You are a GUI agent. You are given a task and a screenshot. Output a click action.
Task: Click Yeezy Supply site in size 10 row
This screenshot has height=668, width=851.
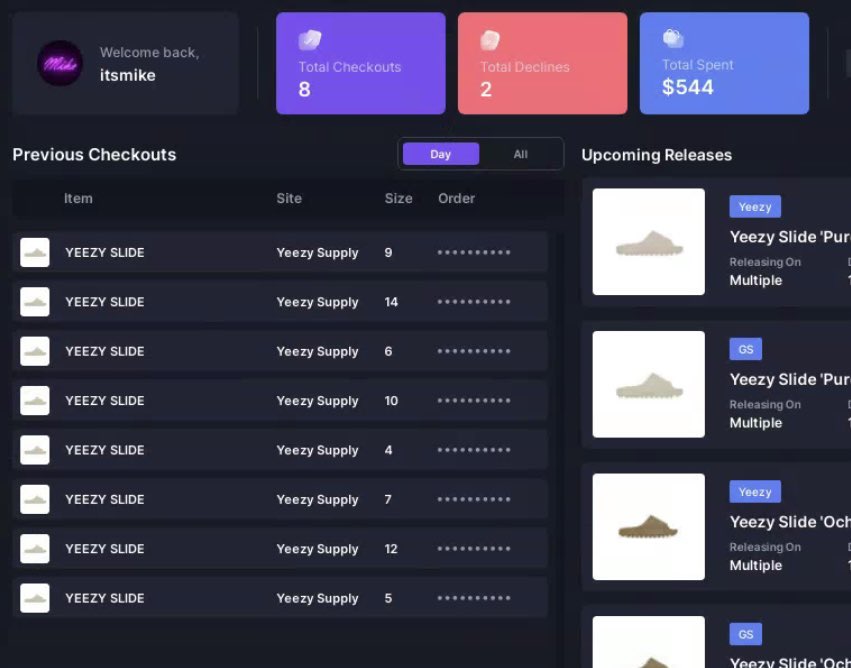pos(317,401)
